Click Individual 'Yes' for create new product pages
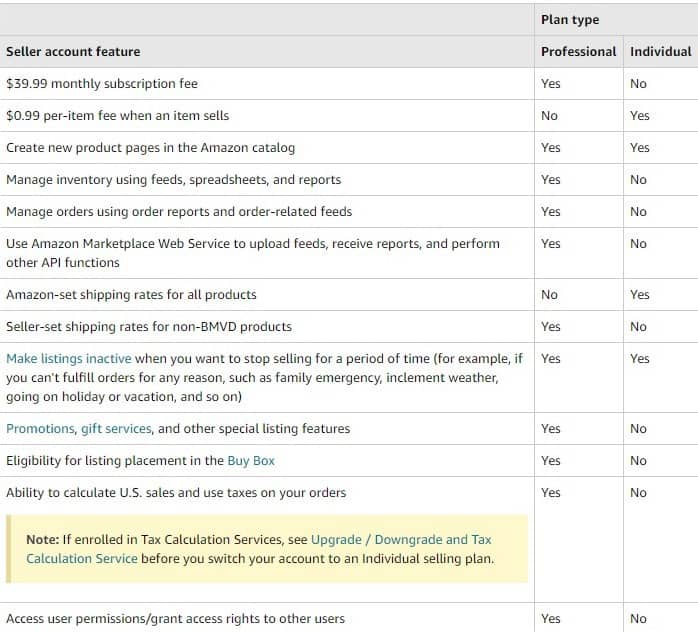This screenshot has width=698, height=632. click(x=640, y=148)
